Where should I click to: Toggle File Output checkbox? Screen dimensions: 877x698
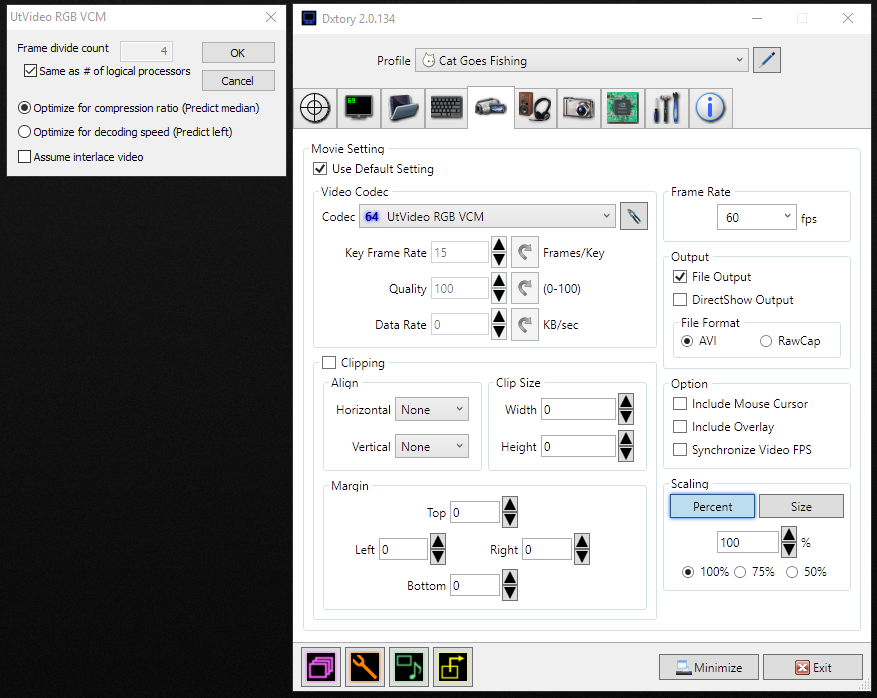pyautogui.click(x=680, y=277)
